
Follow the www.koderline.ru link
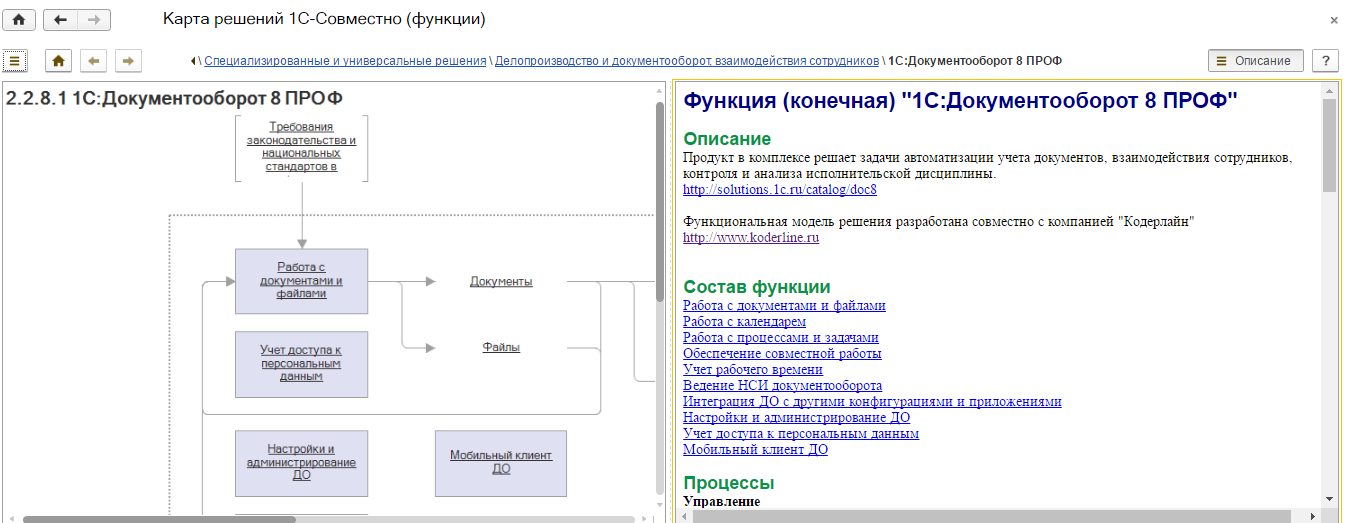point(750,238)
